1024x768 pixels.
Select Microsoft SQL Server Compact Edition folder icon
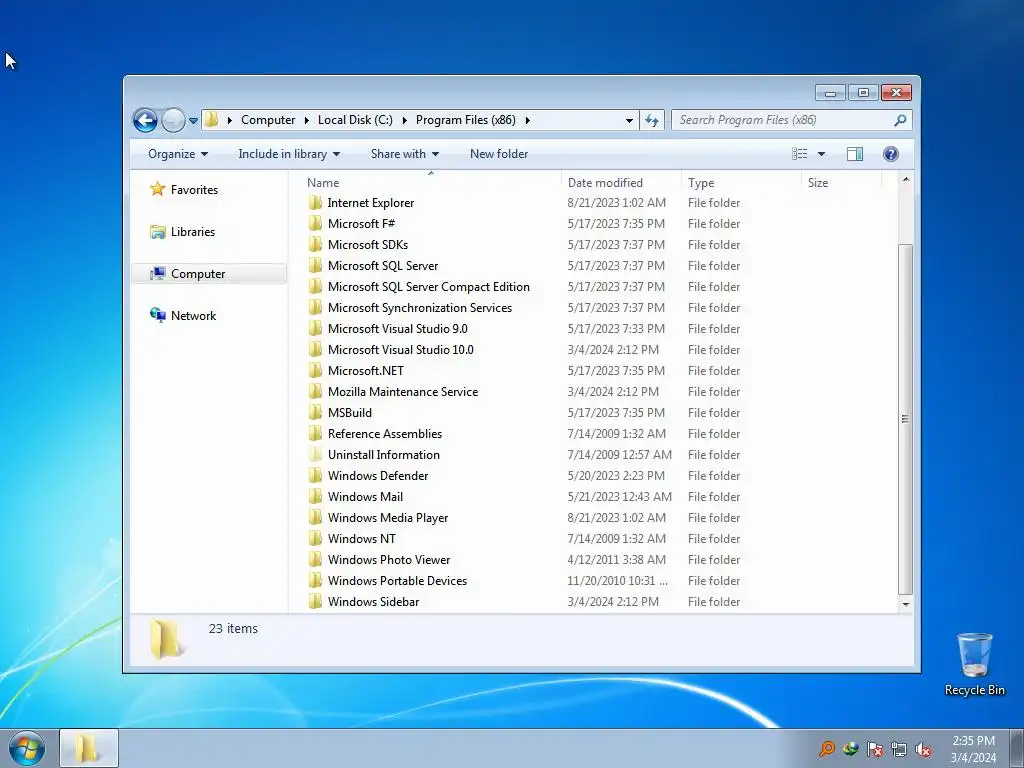click(x=315, y=287)
